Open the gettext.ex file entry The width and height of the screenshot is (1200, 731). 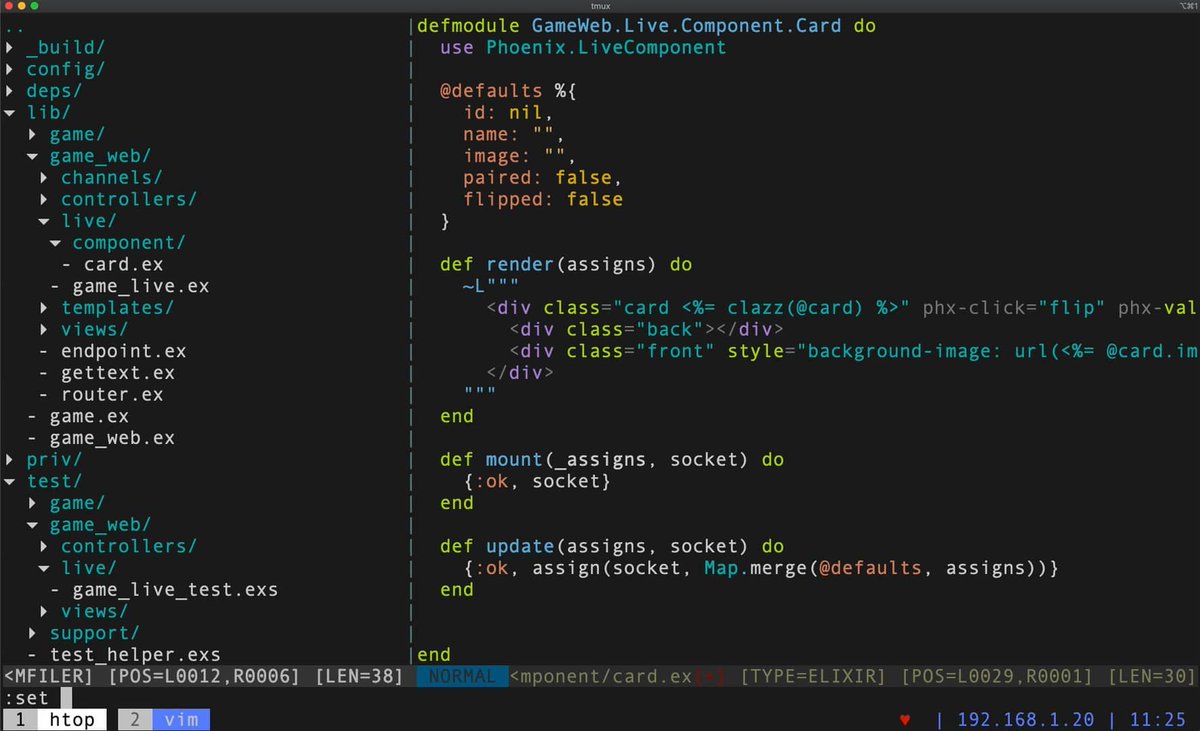(117, 373)
